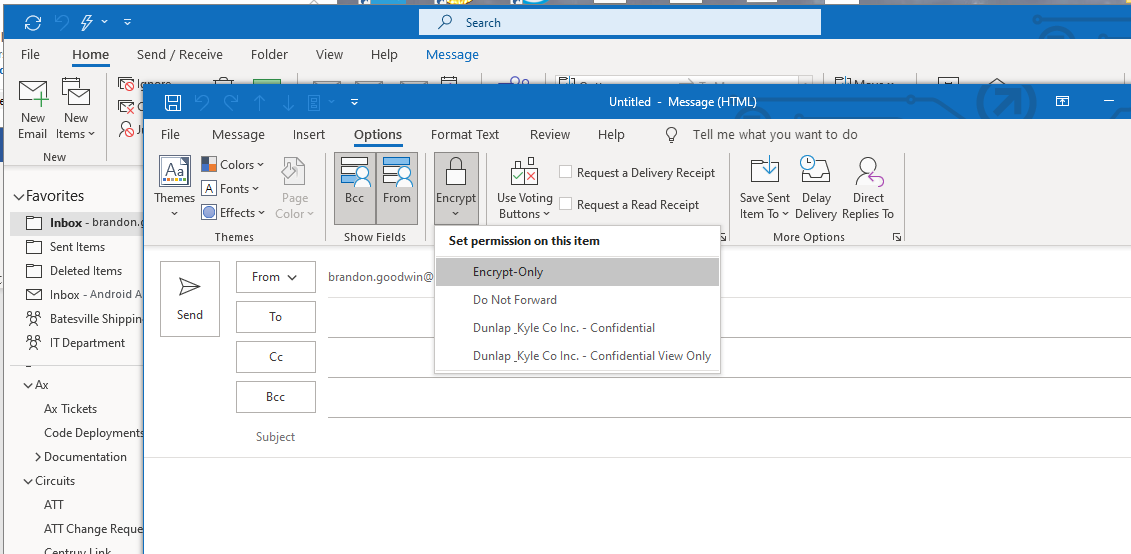The image size is (1131, 554).
Task: Open New Items dropdown in main window
Action: 75,110
